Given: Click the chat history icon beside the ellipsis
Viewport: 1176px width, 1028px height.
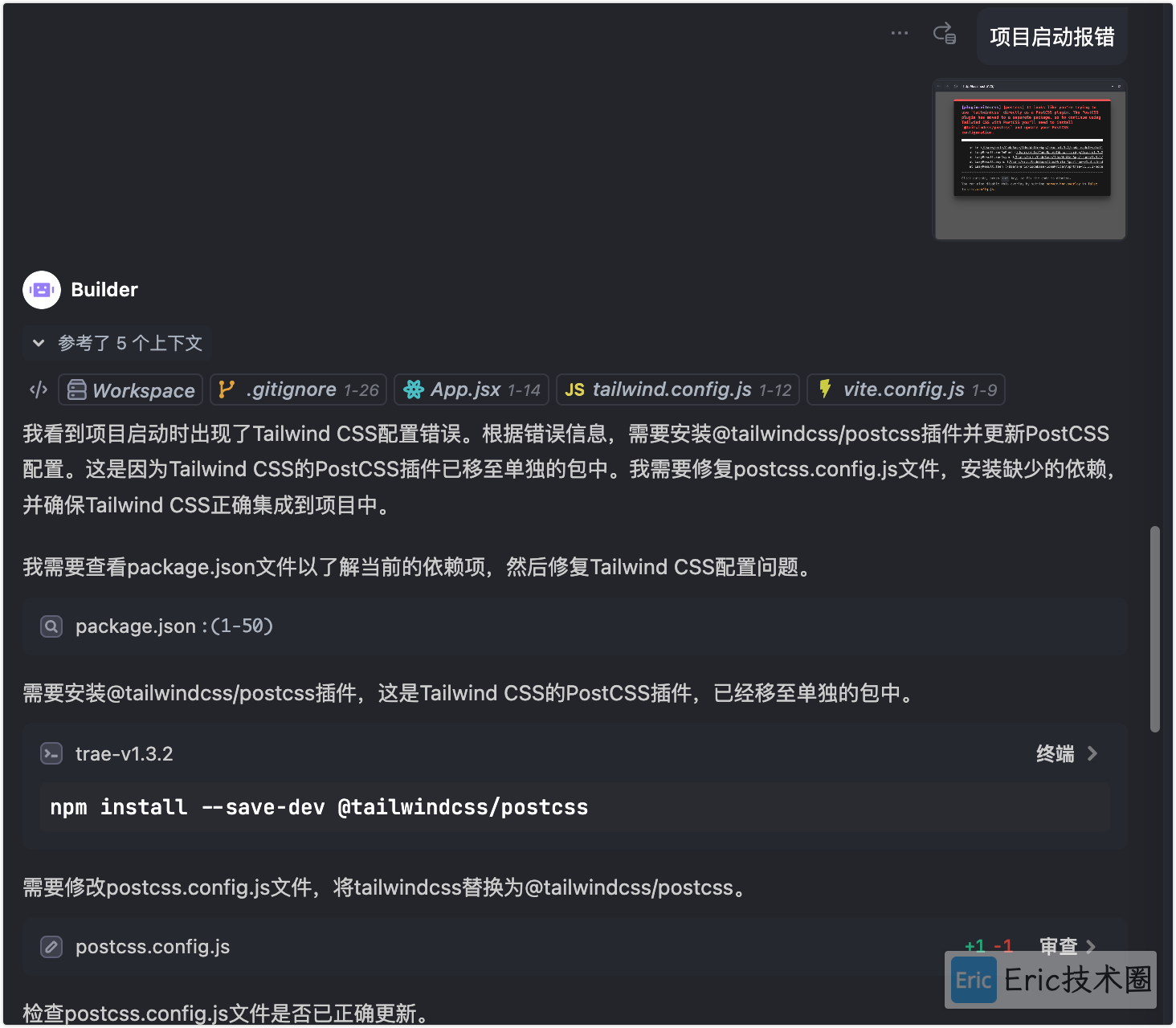Looking at the screenshot, I should click(x=945, y=34).
